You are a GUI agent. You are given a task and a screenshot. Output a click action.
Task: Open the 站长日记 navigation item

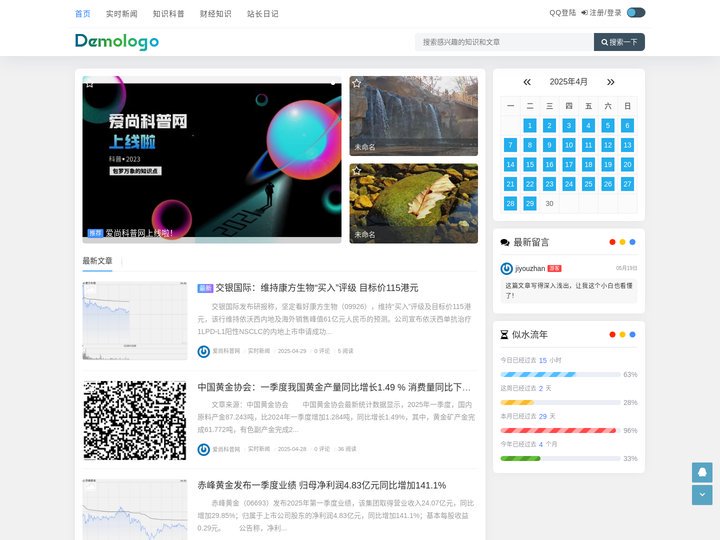(263, 14)
